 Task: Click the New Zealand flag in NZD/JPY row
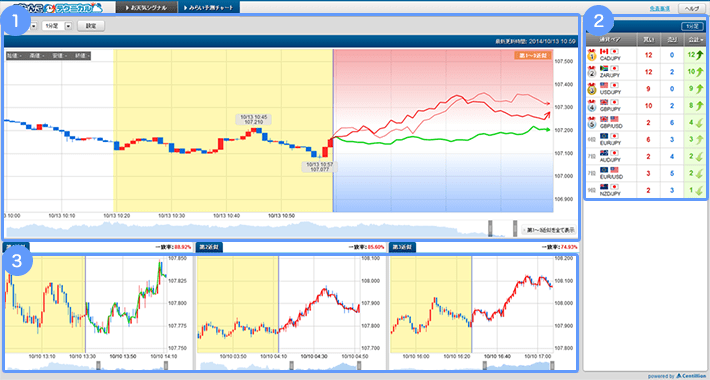tap(604, 186)
